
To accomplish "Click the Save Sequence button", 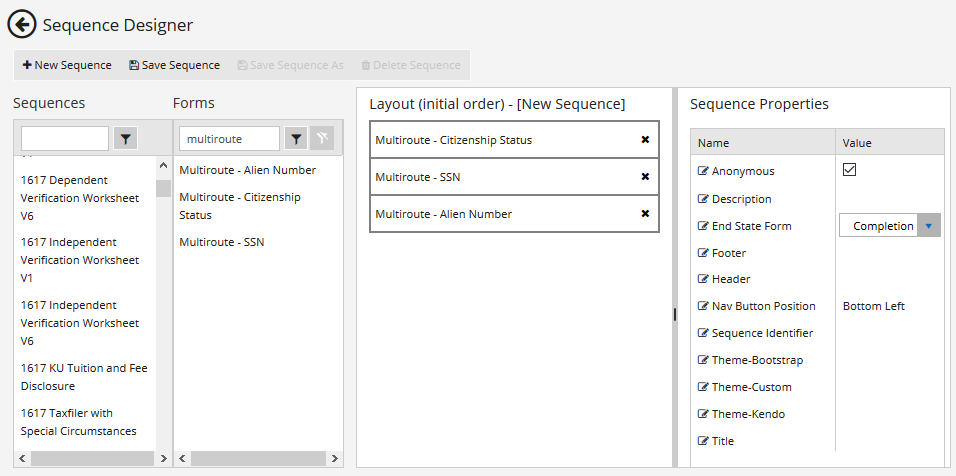I will pyautogui.click(x=174, y=65).
